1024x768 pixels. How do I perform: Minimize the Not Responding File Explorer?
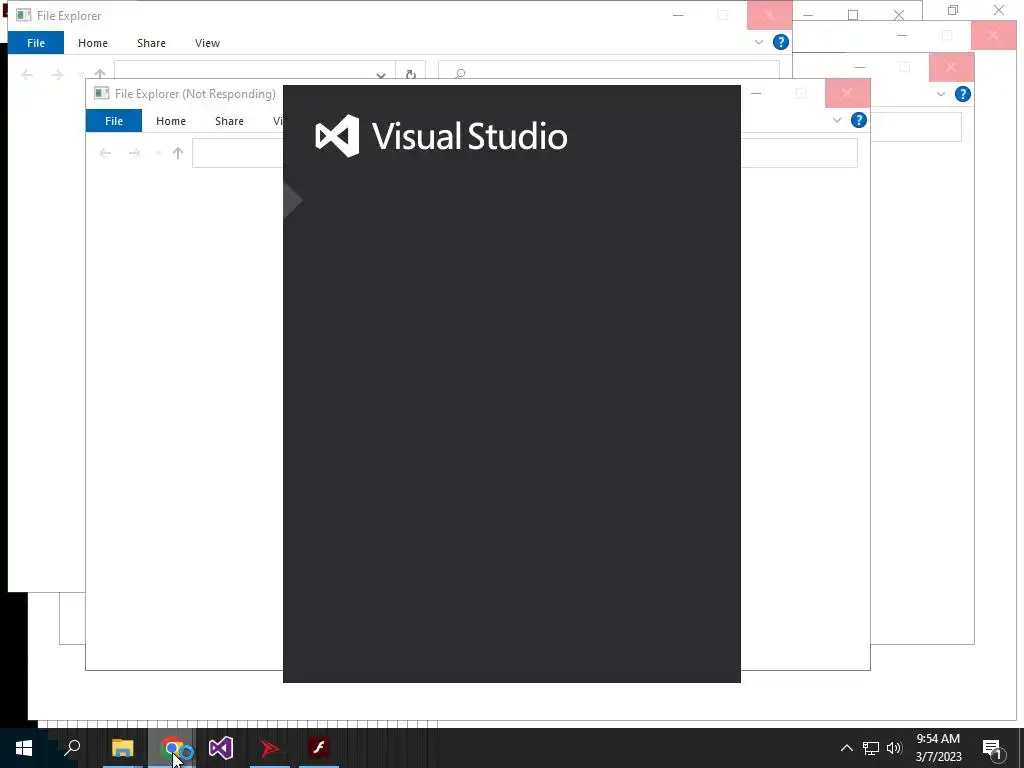756,93
